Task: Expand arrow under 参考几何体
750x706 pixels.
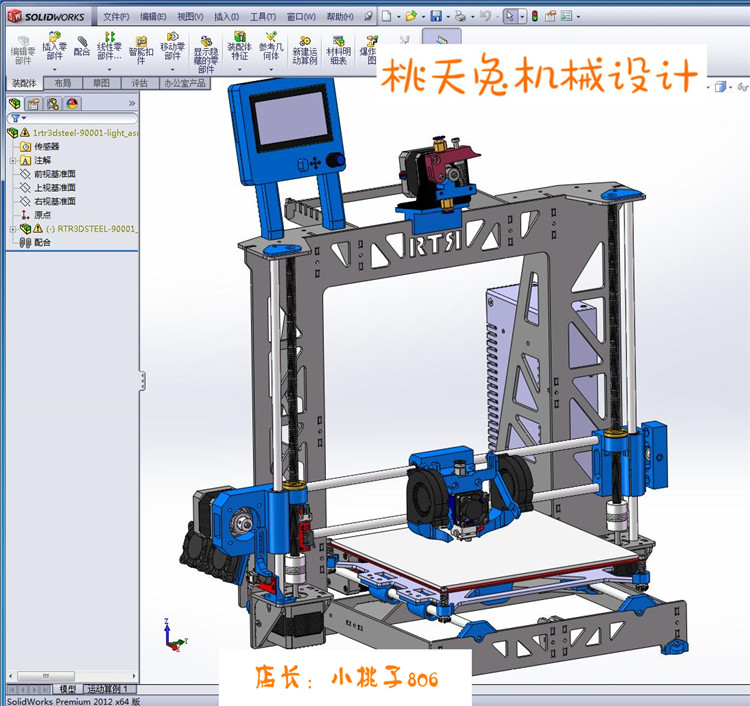Action: pos(271,69)
